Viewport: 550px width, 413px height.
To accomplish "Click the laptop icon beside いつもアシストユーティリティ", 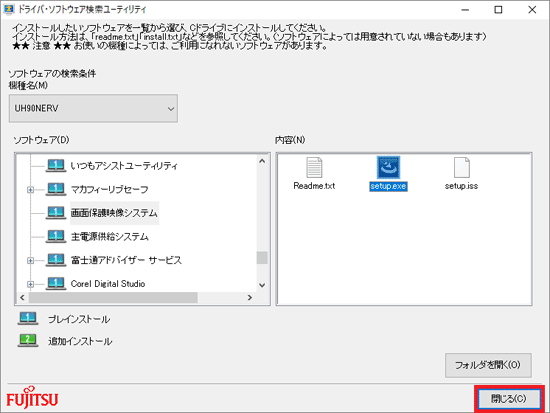I will [56, 165].
